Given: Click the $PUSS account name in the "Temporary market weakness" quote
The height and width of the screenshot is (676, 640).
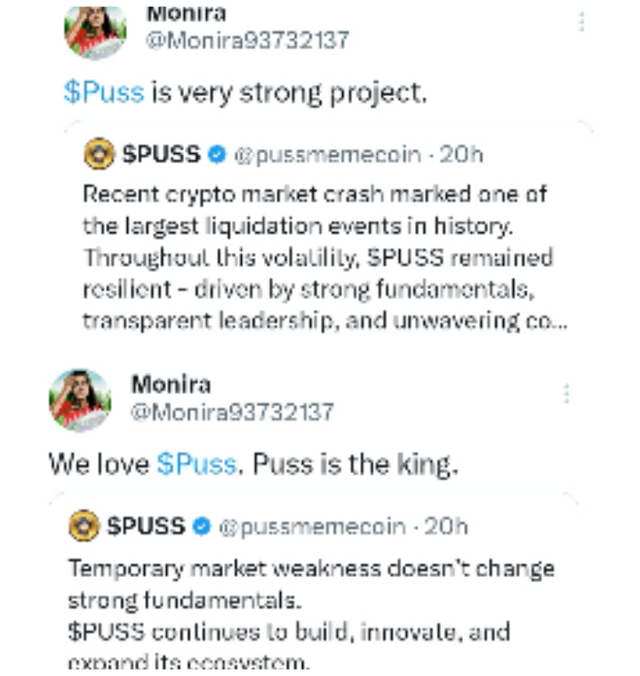Looking at the screenshot, I should (146, 526).
